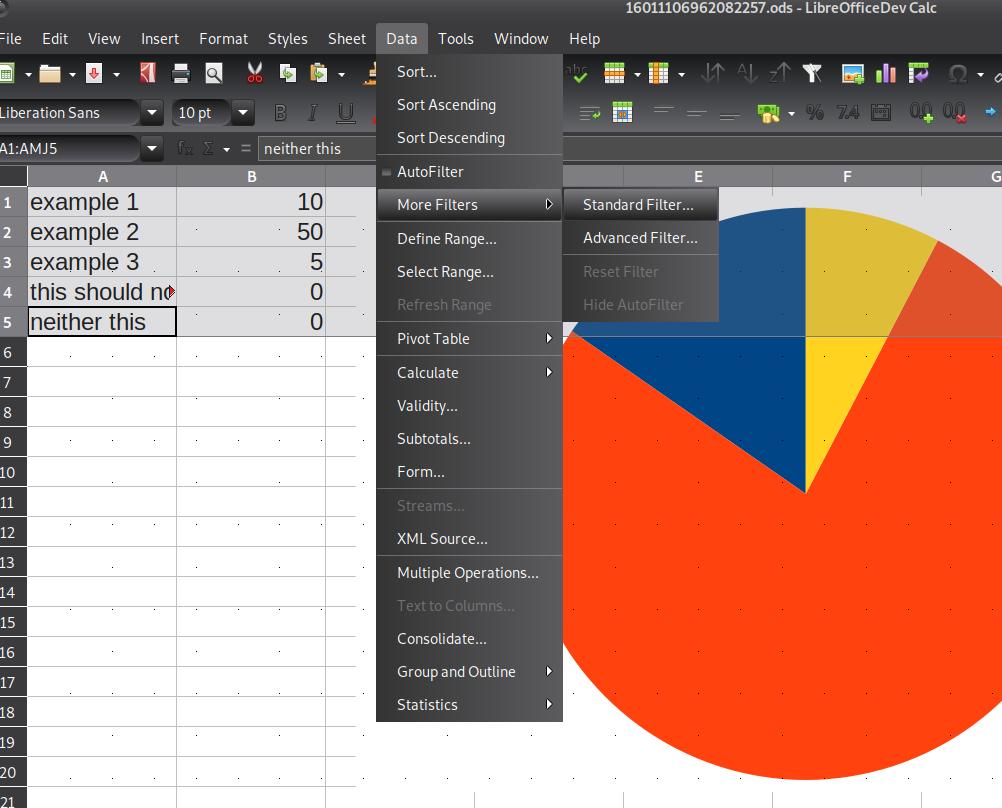Apply Sort Ascending from the toolbar
1002x808 pixels.
point(745,73)
